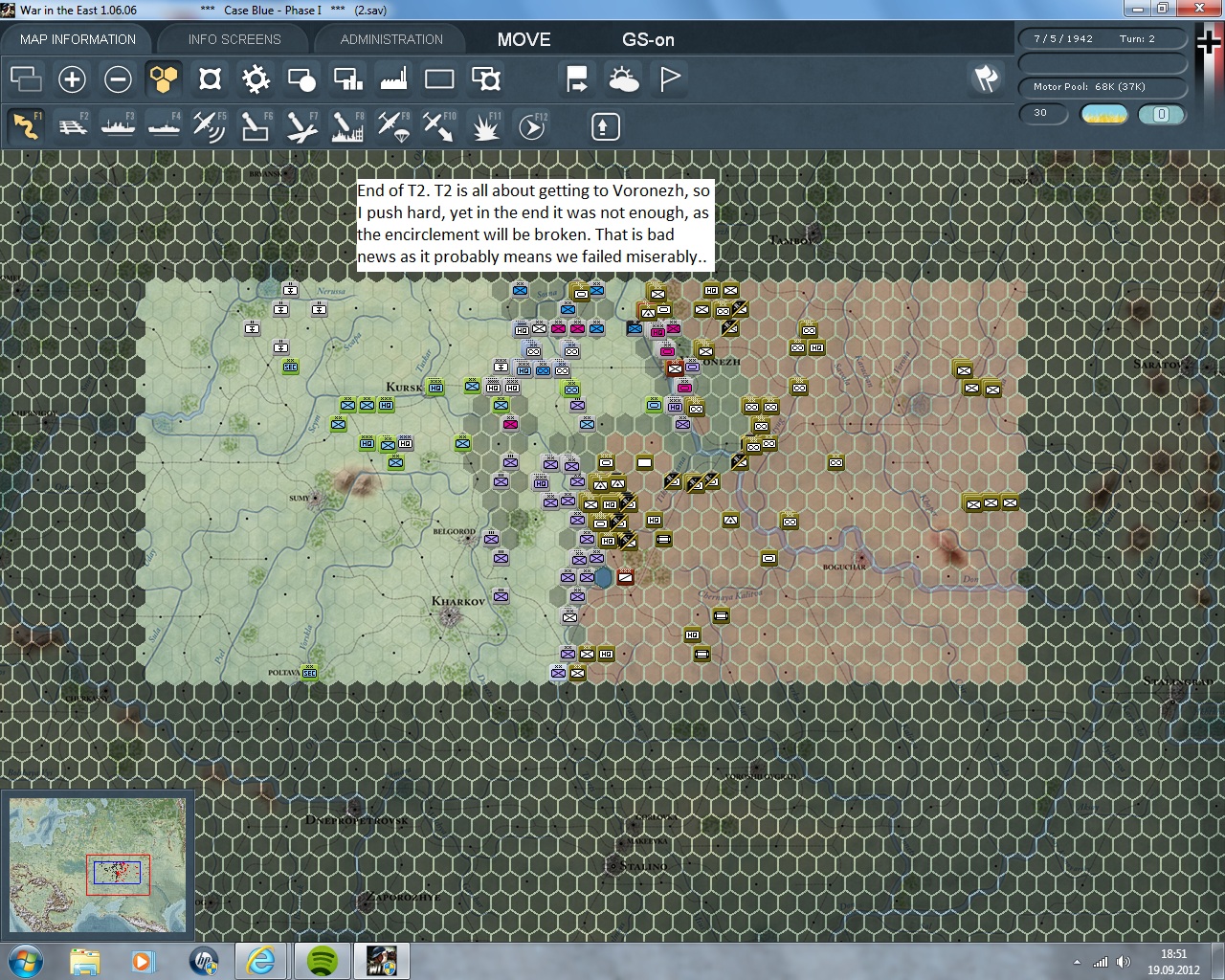Click the Kursk city label on map

click(x=404, y=388)
